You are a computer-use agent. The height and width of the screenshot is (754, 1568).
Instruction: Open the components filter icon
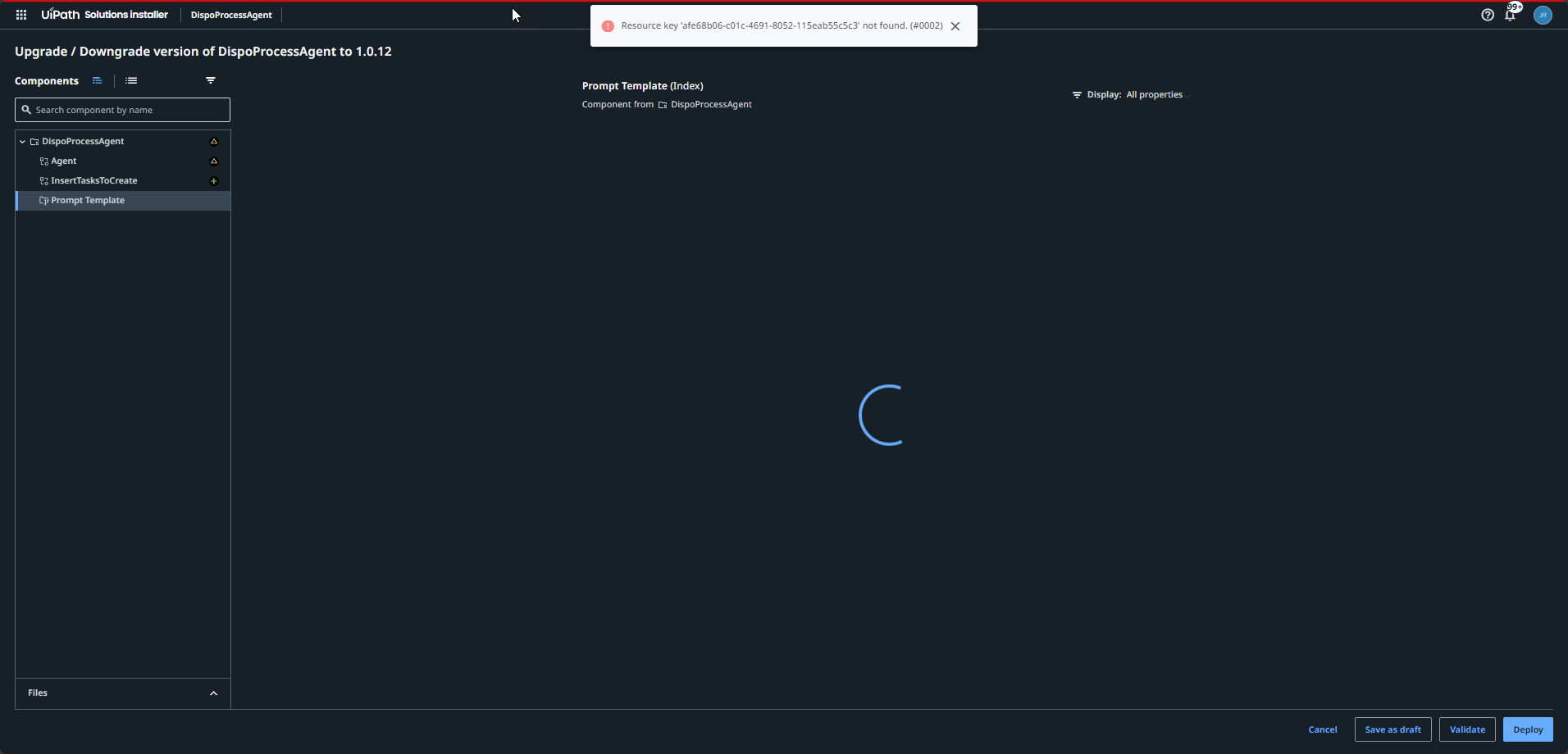pos(211,80)
